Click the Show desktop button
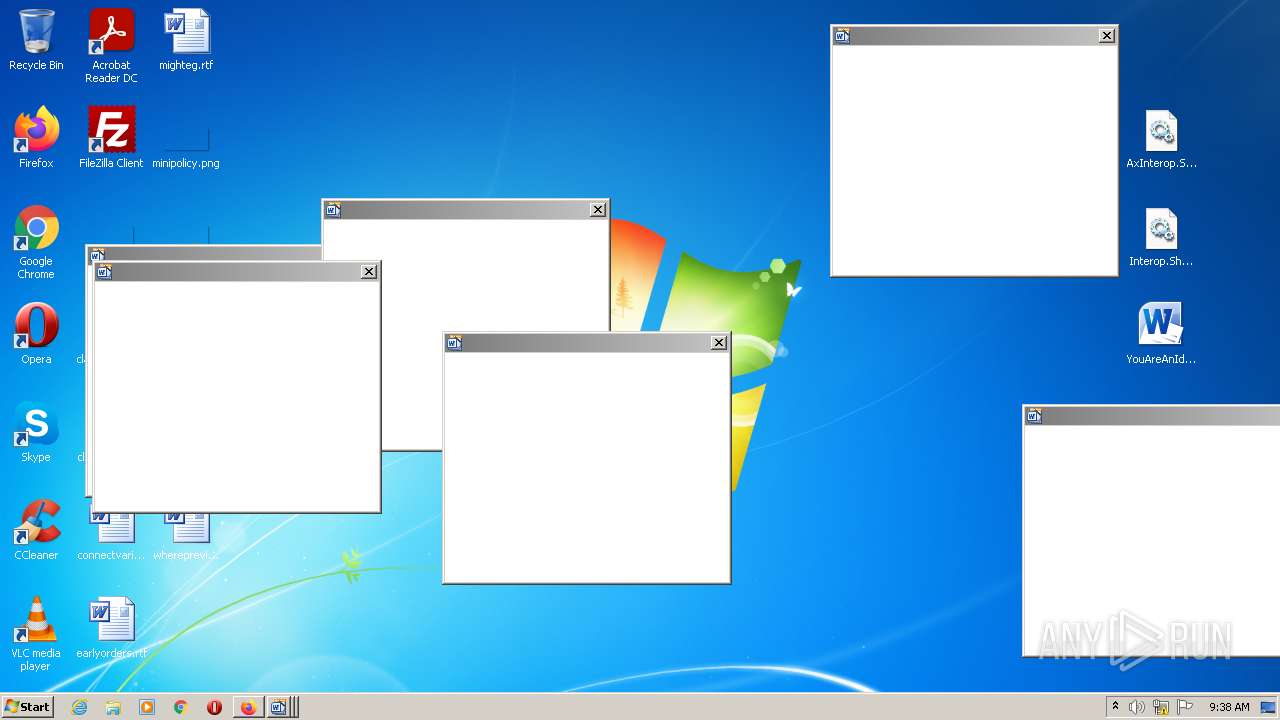Screen dimensions: 1280x720 pyautogui.click(x=1268, y=707)
